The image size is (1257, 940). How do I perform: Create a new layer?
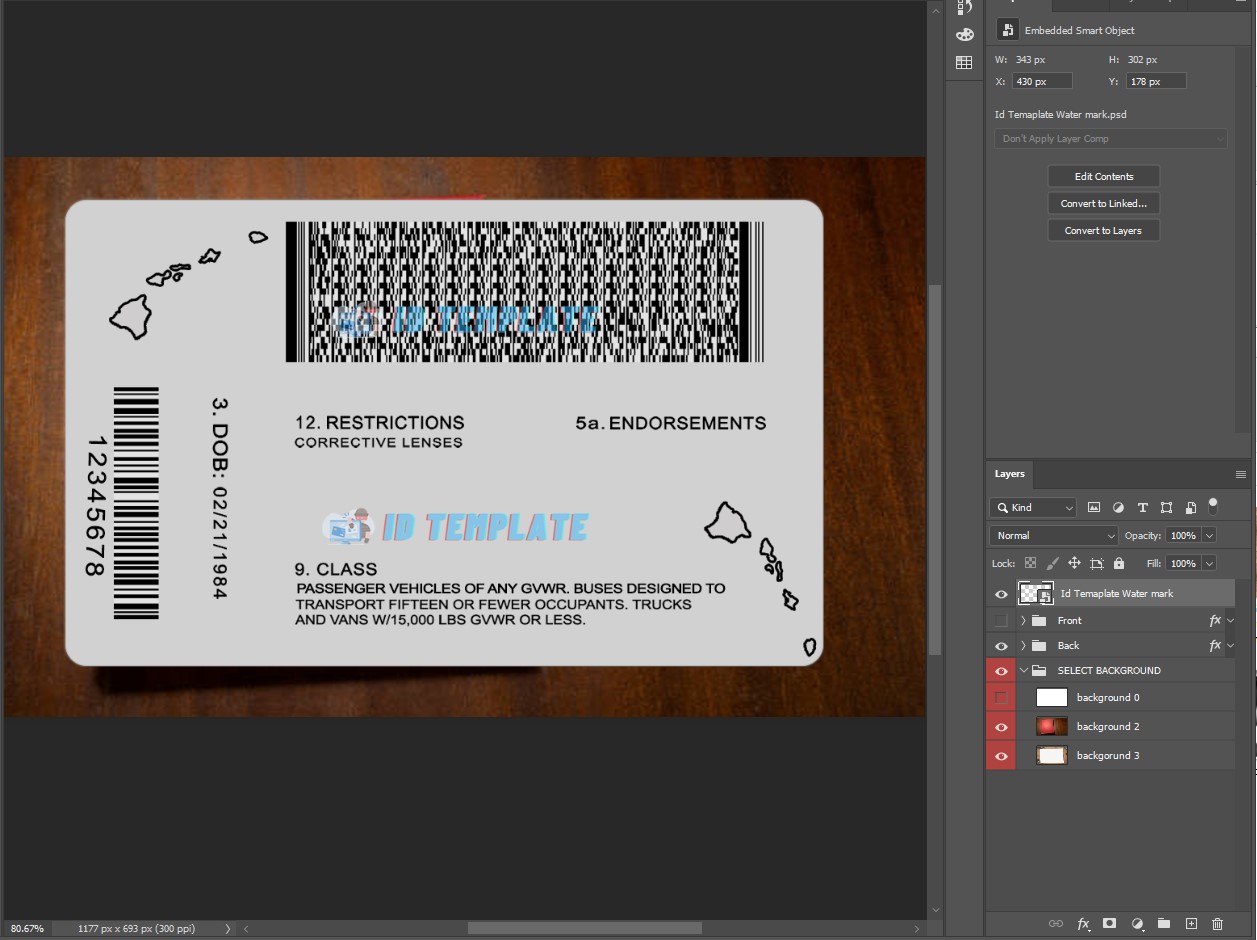pos(1191,924)
